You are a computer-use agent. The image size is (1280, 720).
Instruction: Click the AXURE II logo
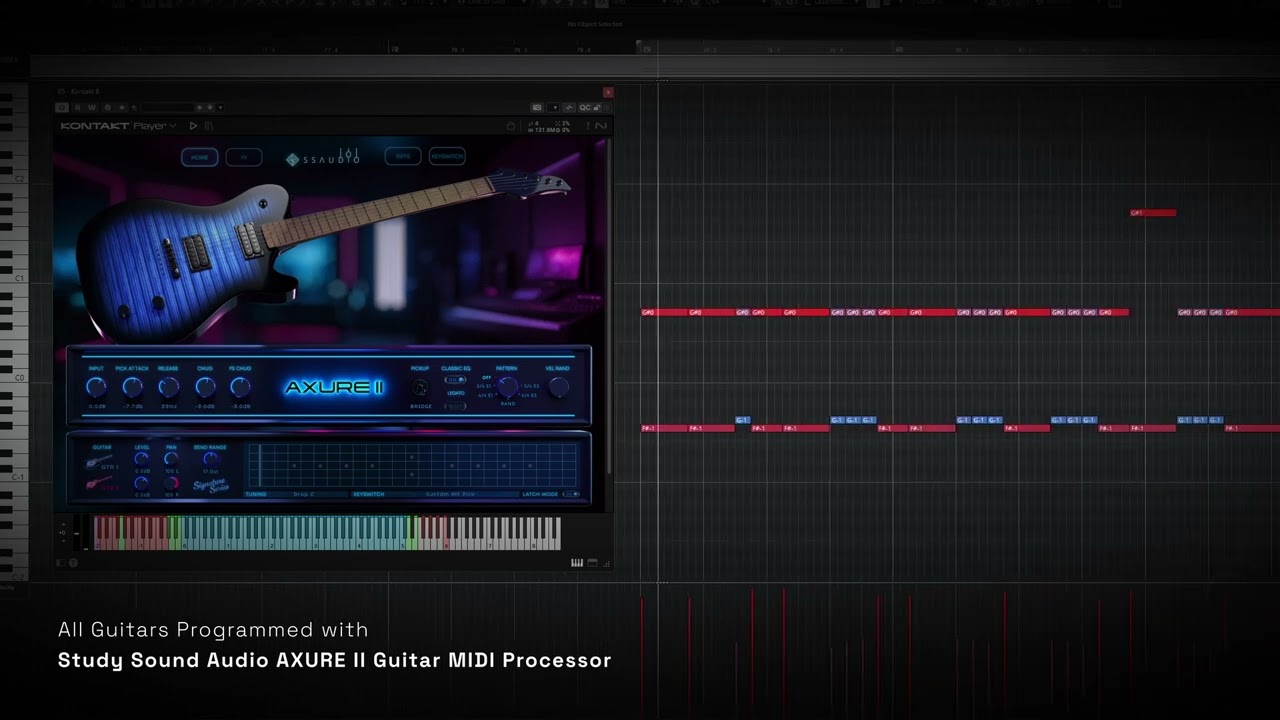[334, 387]
